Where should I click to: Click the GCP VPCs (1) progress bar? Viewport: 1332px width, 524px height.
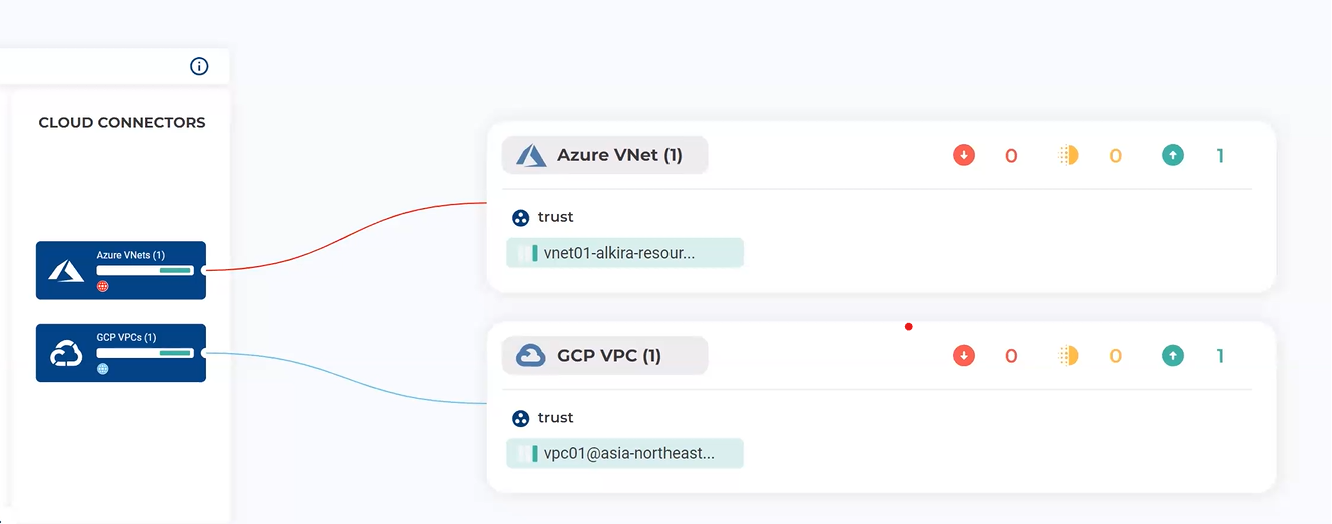(x=144, y=353)
